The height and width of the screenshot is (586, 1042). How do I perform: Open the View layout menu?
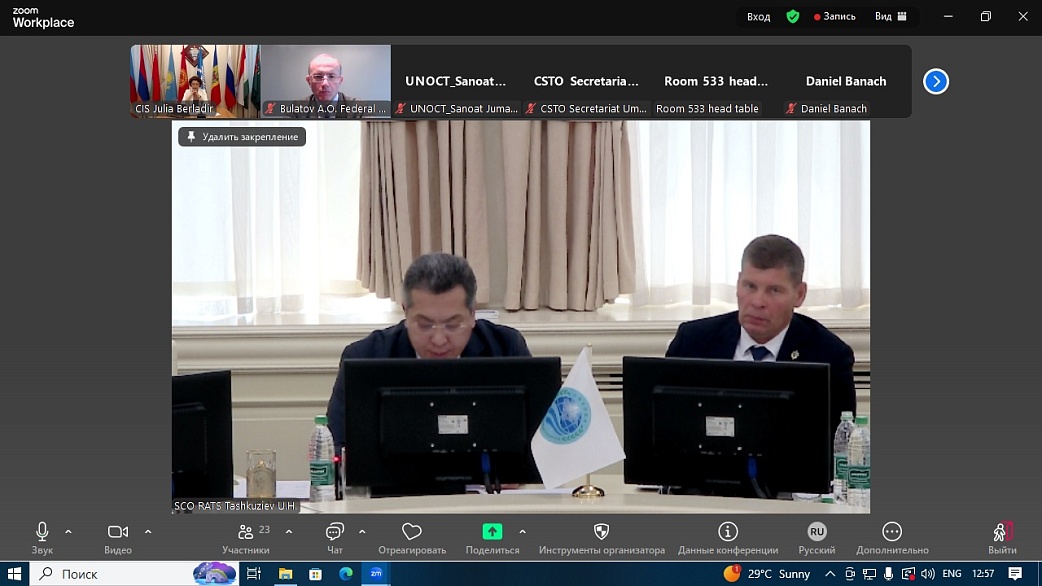pyautogui.click(x=890, y=17)
